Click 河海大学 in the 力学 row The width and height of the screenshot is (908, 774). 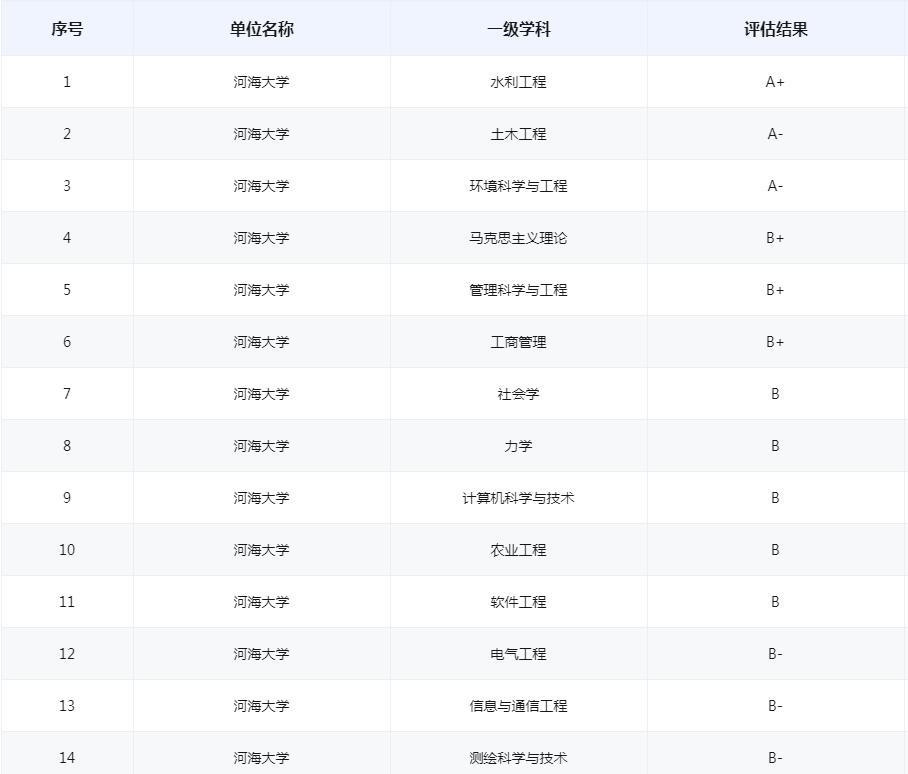(261, 446)
